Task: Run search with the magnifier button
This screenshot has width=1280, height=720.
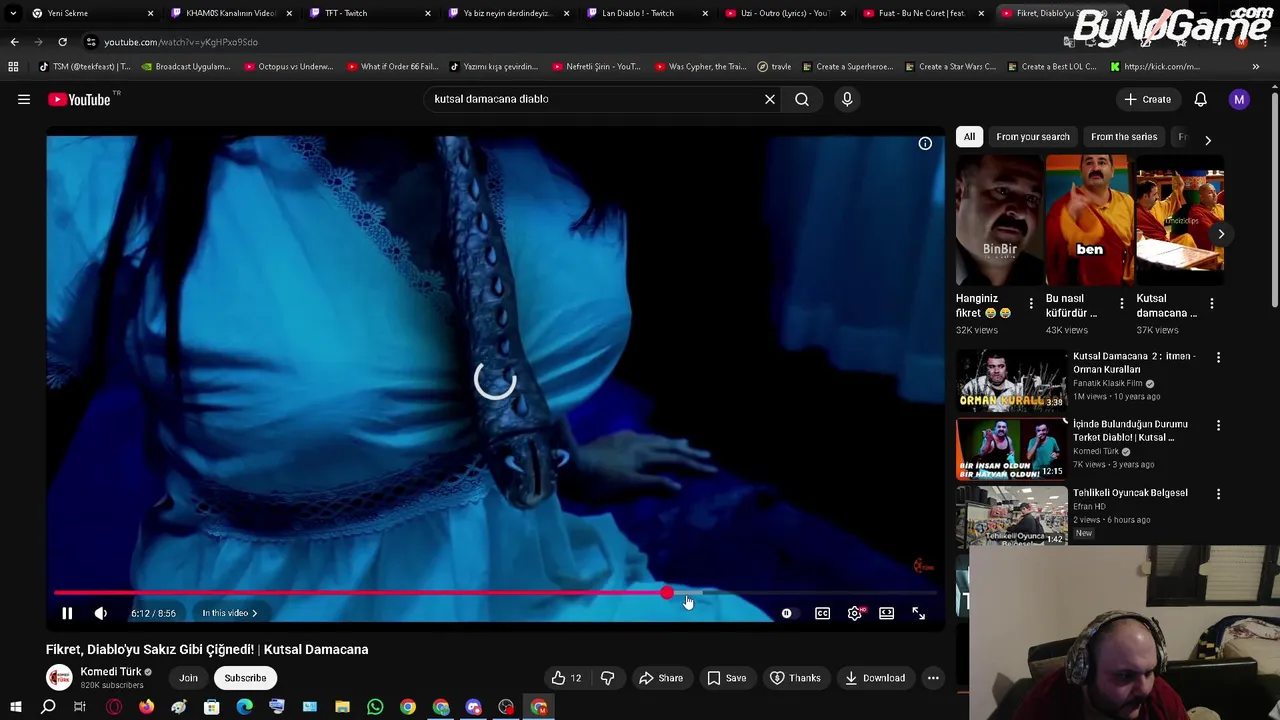Action: 802,99
